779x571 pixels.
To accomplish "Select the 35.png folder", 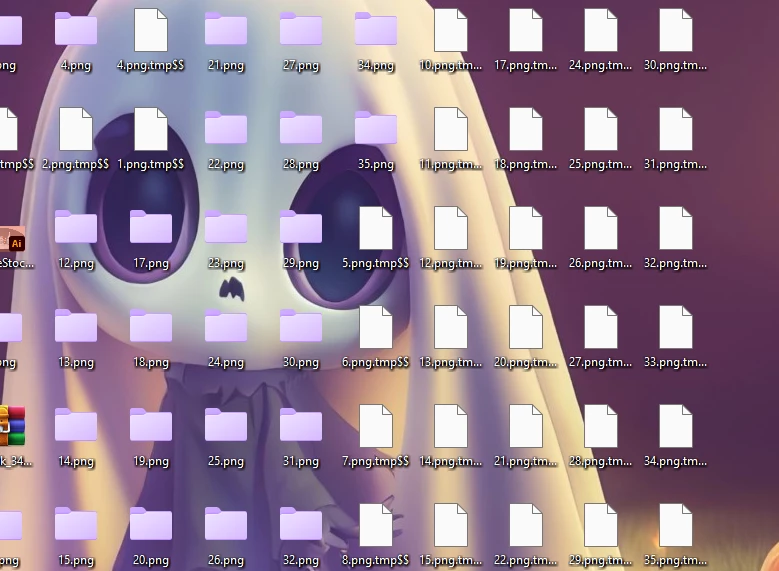I will click(x=376, y=128).
